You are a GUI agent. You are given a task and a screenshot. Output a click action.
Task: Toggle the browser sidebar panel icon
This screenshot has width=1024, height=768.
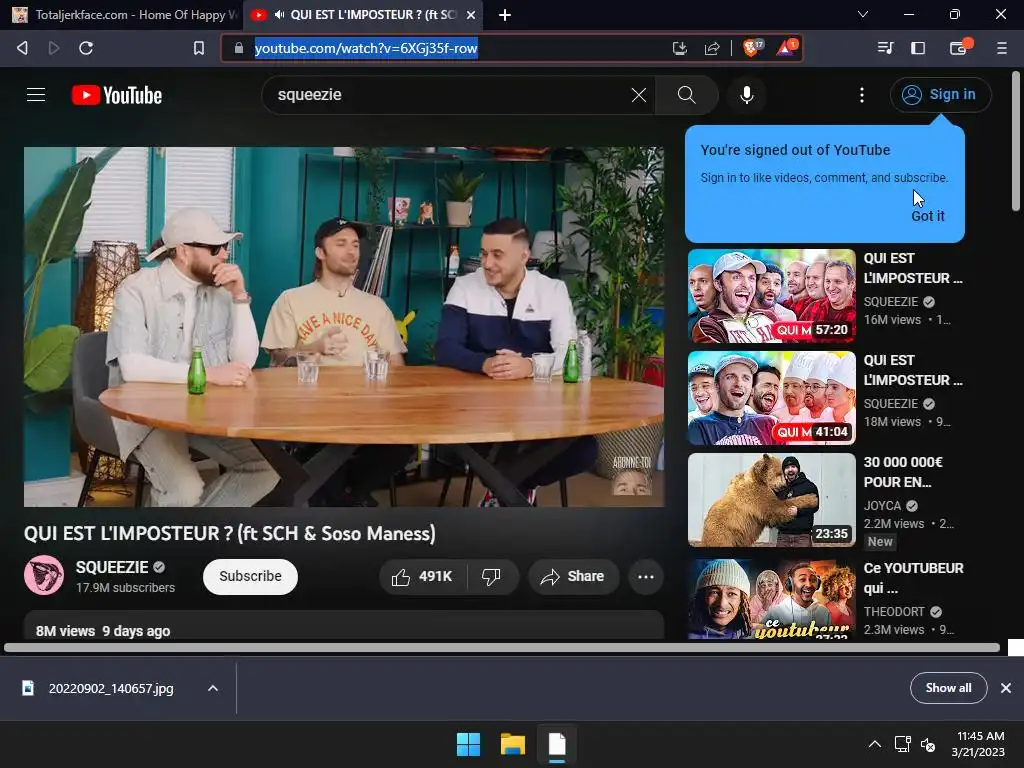(918, 48)
